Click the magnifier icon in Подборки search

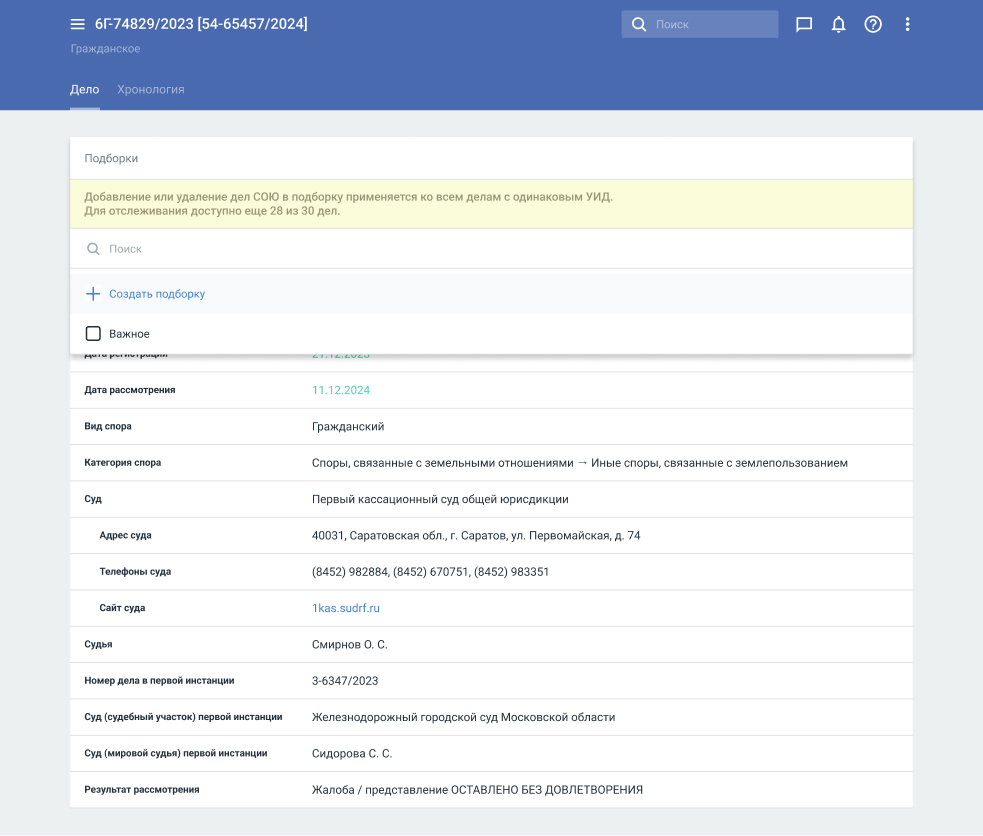coord(93,249)
